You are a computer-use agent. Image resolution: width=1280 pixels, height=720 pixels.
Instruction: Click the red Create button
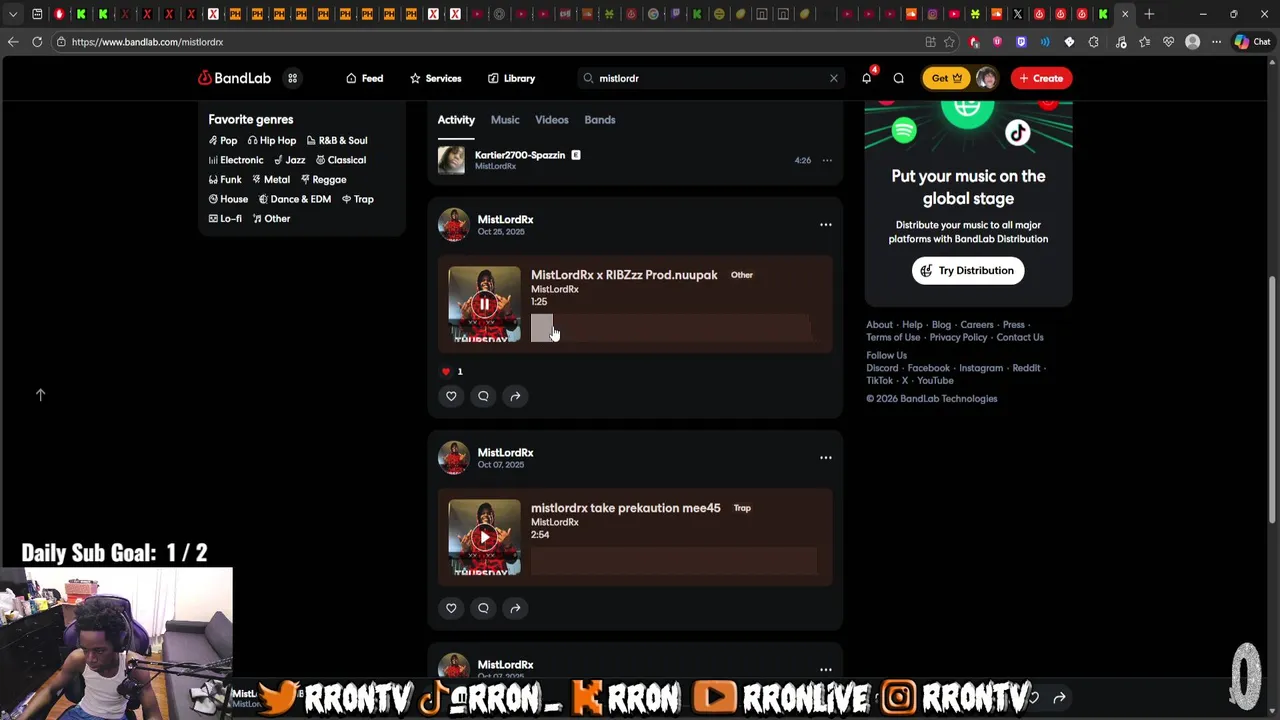coord(1041,78)
